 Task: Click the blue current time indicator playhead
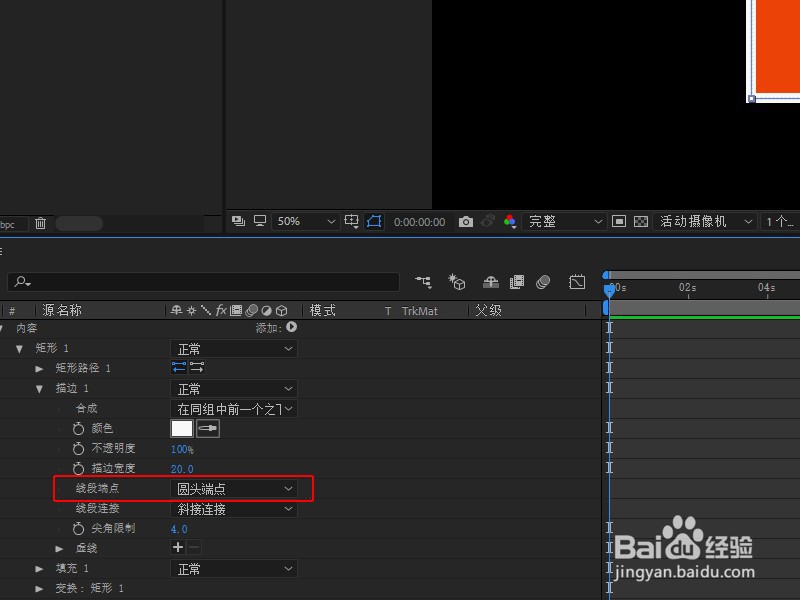click(609, 291)
